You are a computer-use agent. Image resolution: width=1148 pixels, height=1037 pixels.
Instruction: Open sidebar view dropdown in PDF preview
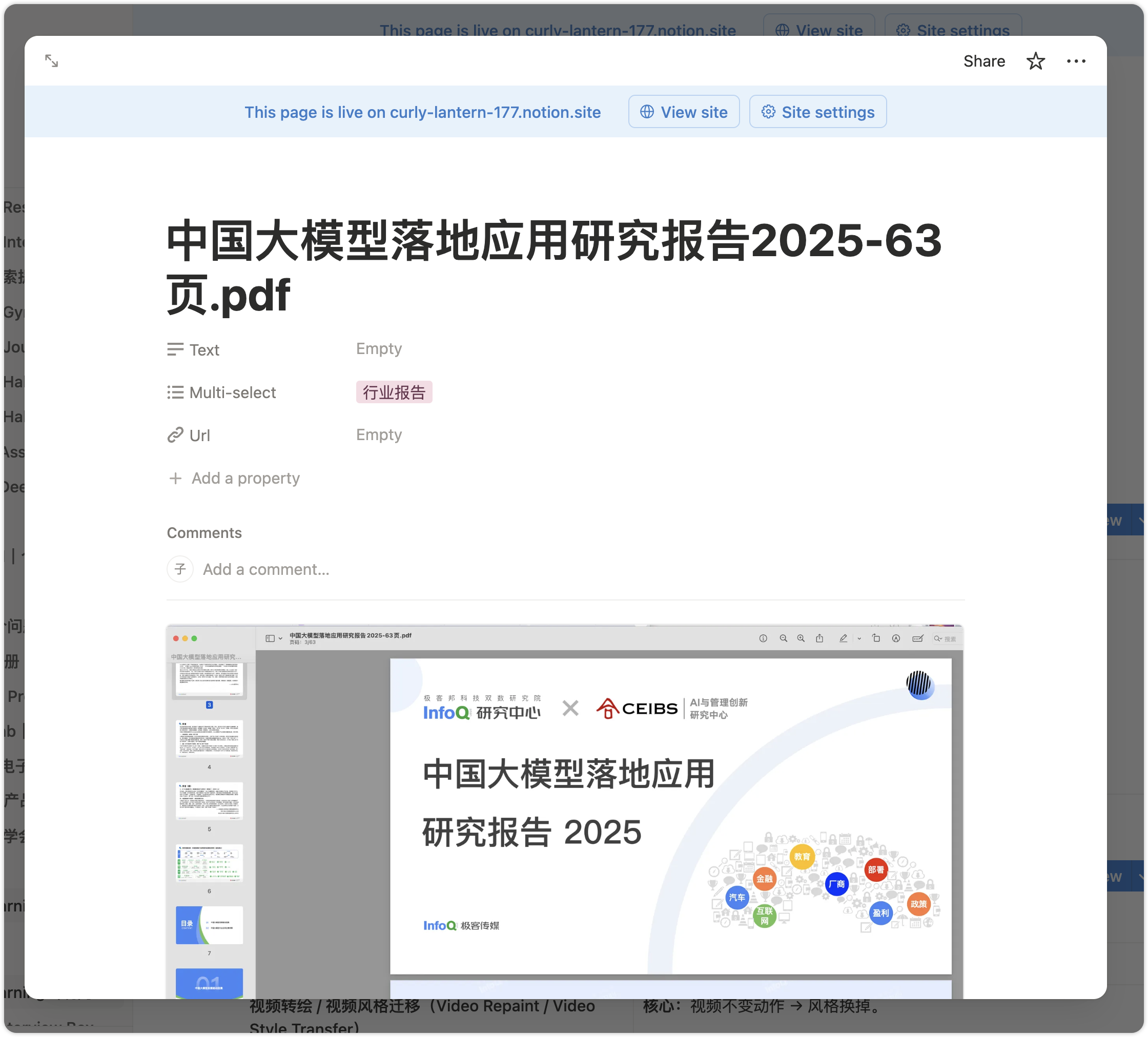coord(274,638)
